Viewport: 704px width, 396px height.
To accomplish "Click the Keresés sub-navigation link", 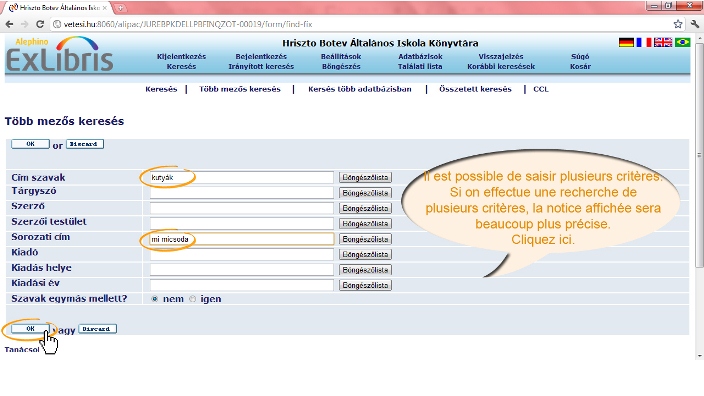I will pos(161,89).
